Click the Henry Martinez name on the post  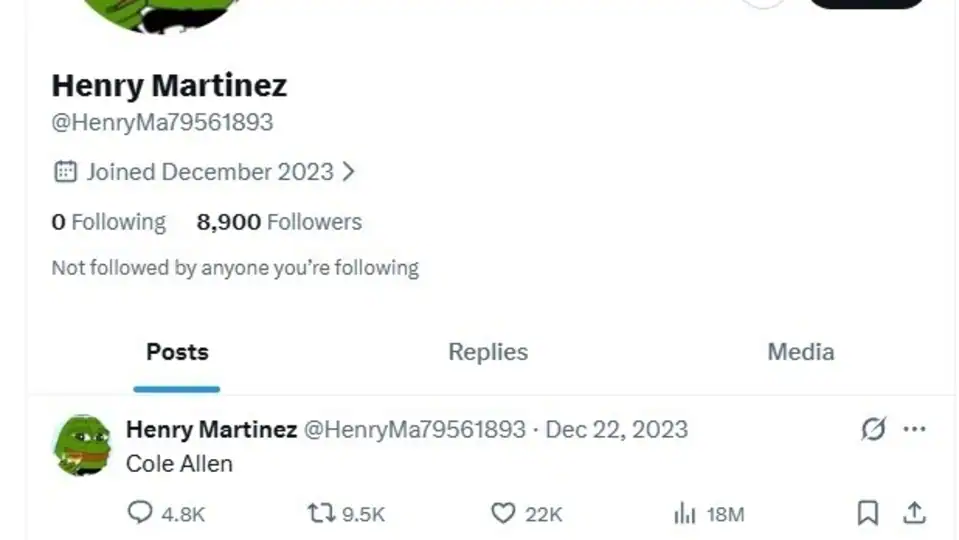pyautogui.click(x=211, y=430)
